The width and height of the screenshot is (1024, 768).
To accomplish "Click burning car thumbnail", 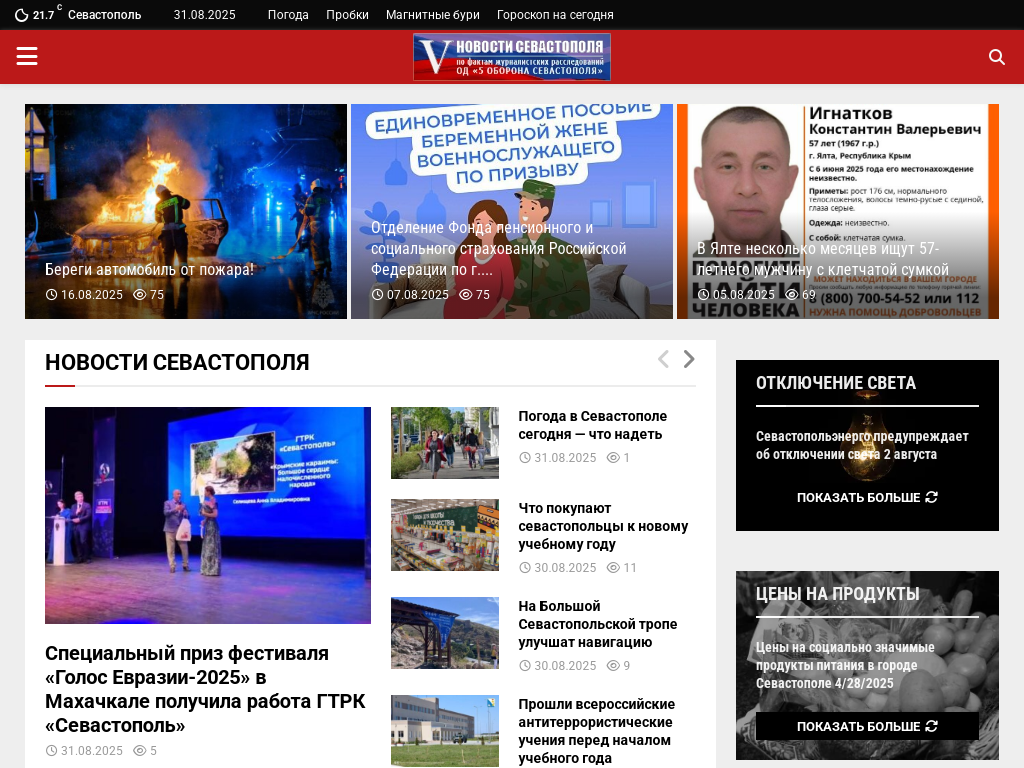I will pos(186,212).
